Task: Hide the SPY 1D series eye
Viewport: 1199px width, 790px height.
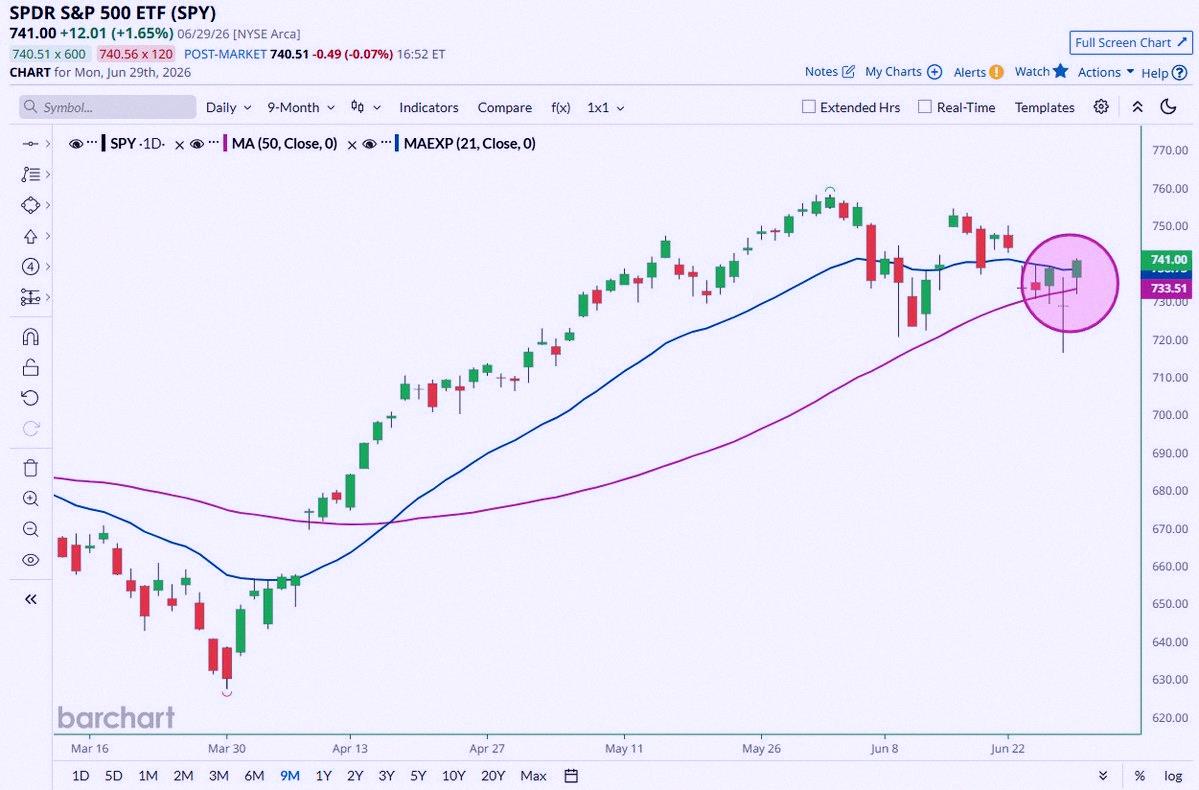Action: point(76,144)
